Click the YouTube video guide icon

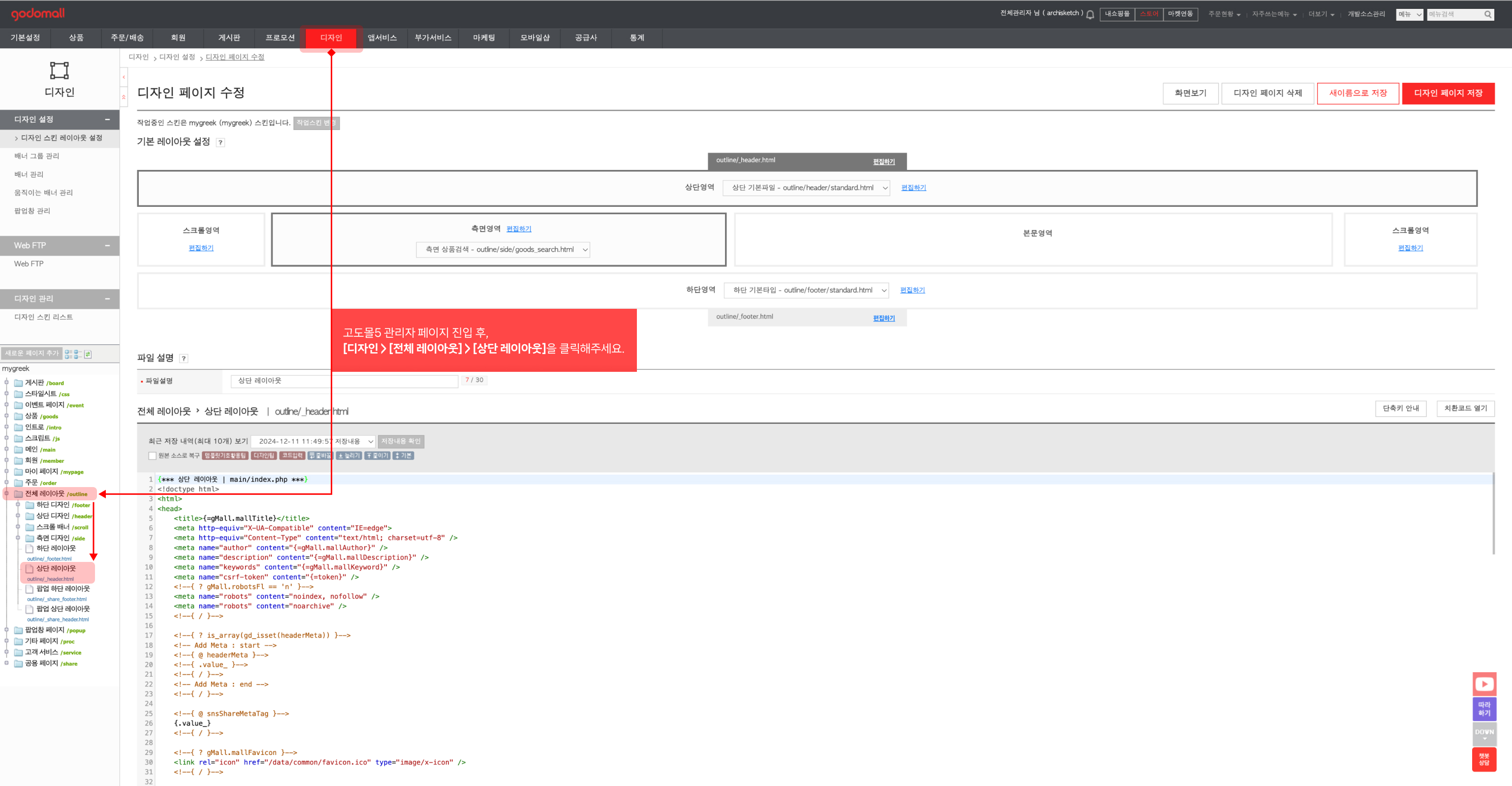(x=1484, y=684)
